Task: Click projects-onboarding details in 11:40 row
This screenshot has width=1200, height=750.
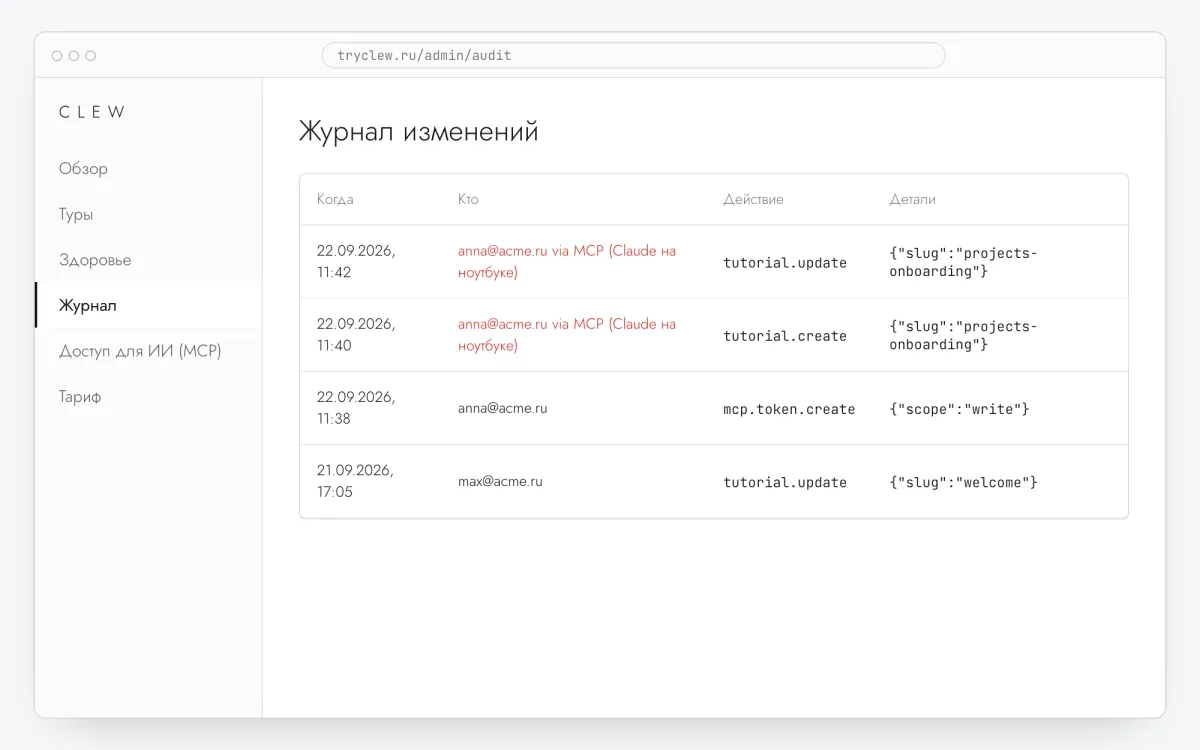Action: 963,335
